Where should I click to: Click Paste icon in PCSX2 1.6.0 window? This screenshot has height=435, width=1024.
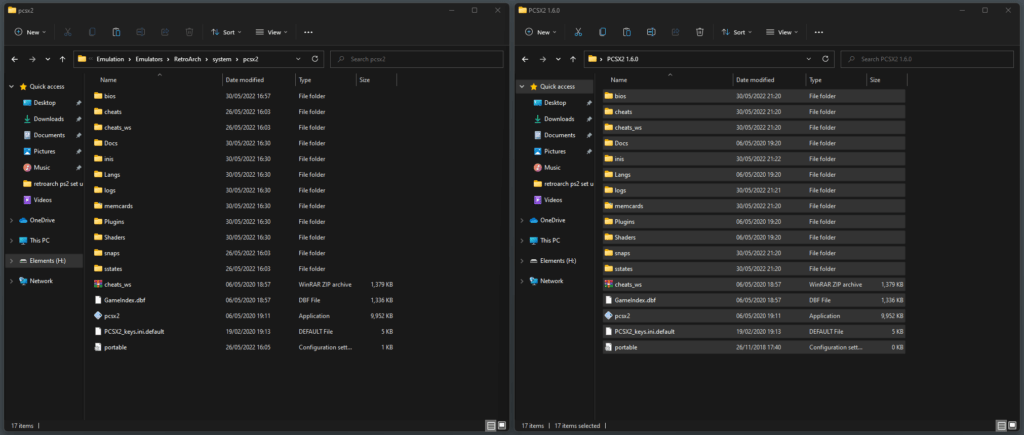click(626, 32)
